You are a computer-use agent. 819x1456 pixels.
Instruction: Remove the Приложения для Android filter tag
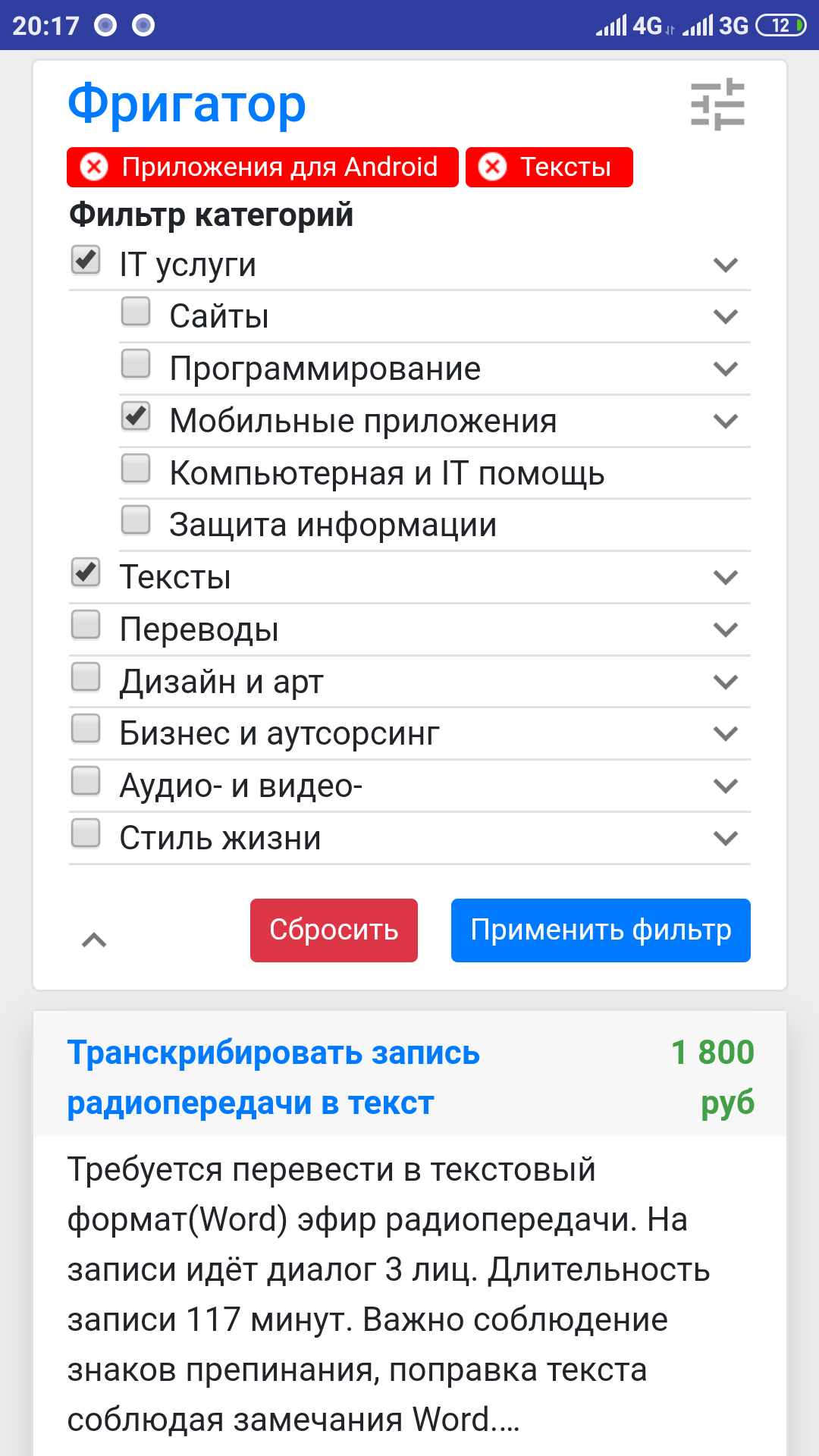point(95,167)
